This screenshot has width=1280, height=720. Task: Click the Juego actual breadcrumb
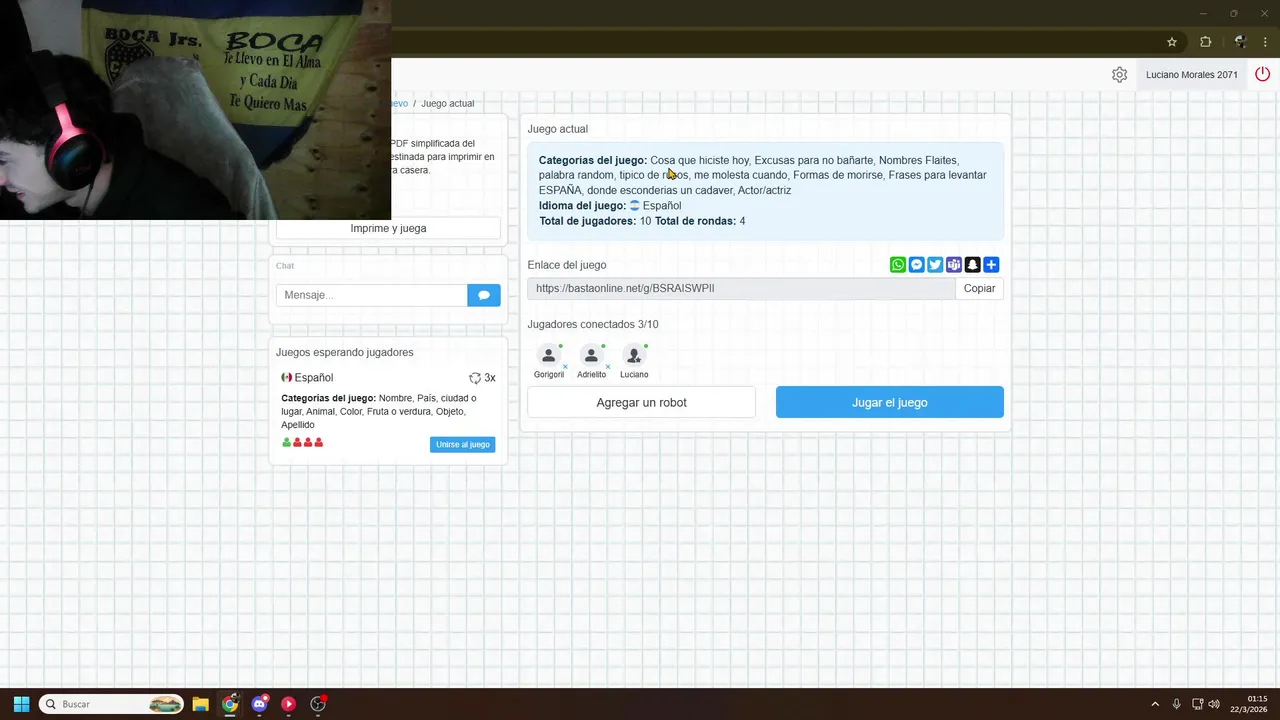click(x=447, y=103)
